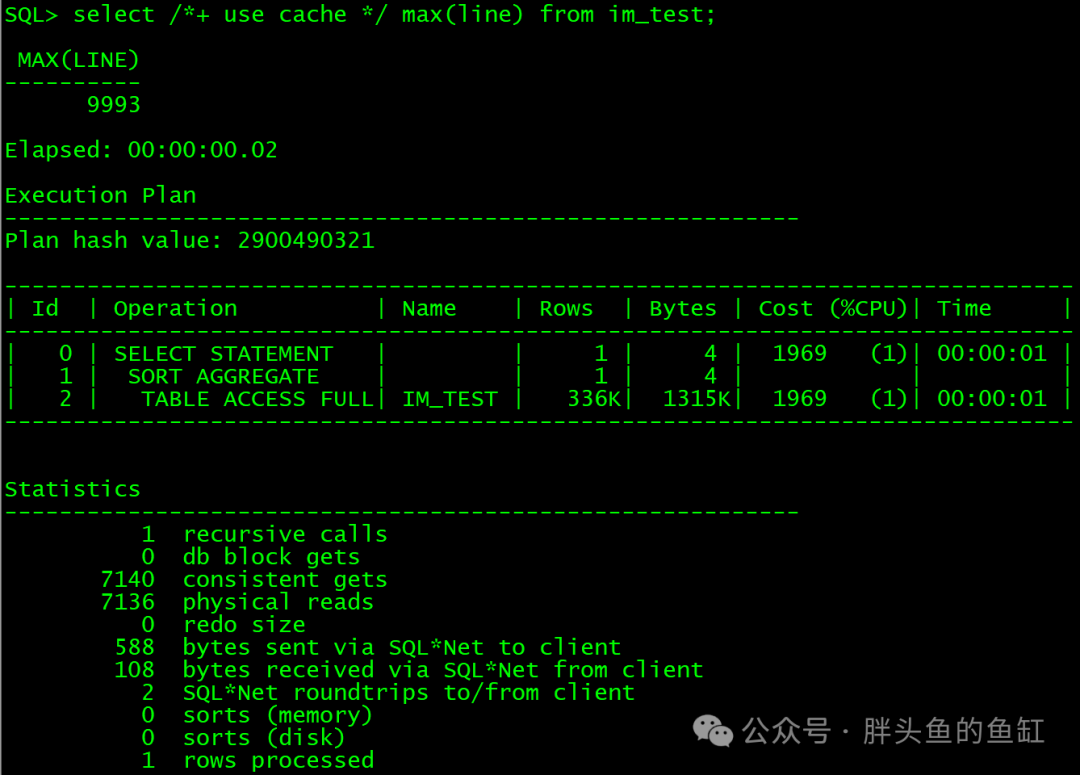Select the Statistics heading
Viewport: 1080px width, 775px height.
click(72, 489)
